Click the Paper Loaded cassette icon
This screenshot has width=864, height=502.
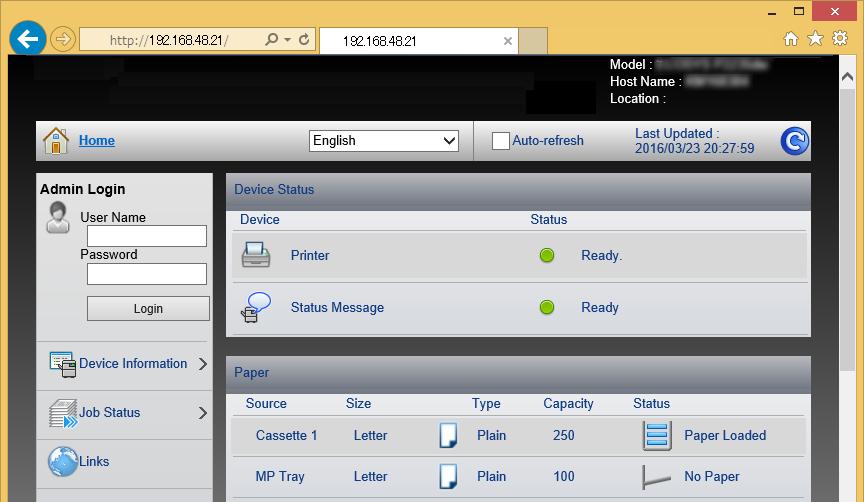point(657,435)
